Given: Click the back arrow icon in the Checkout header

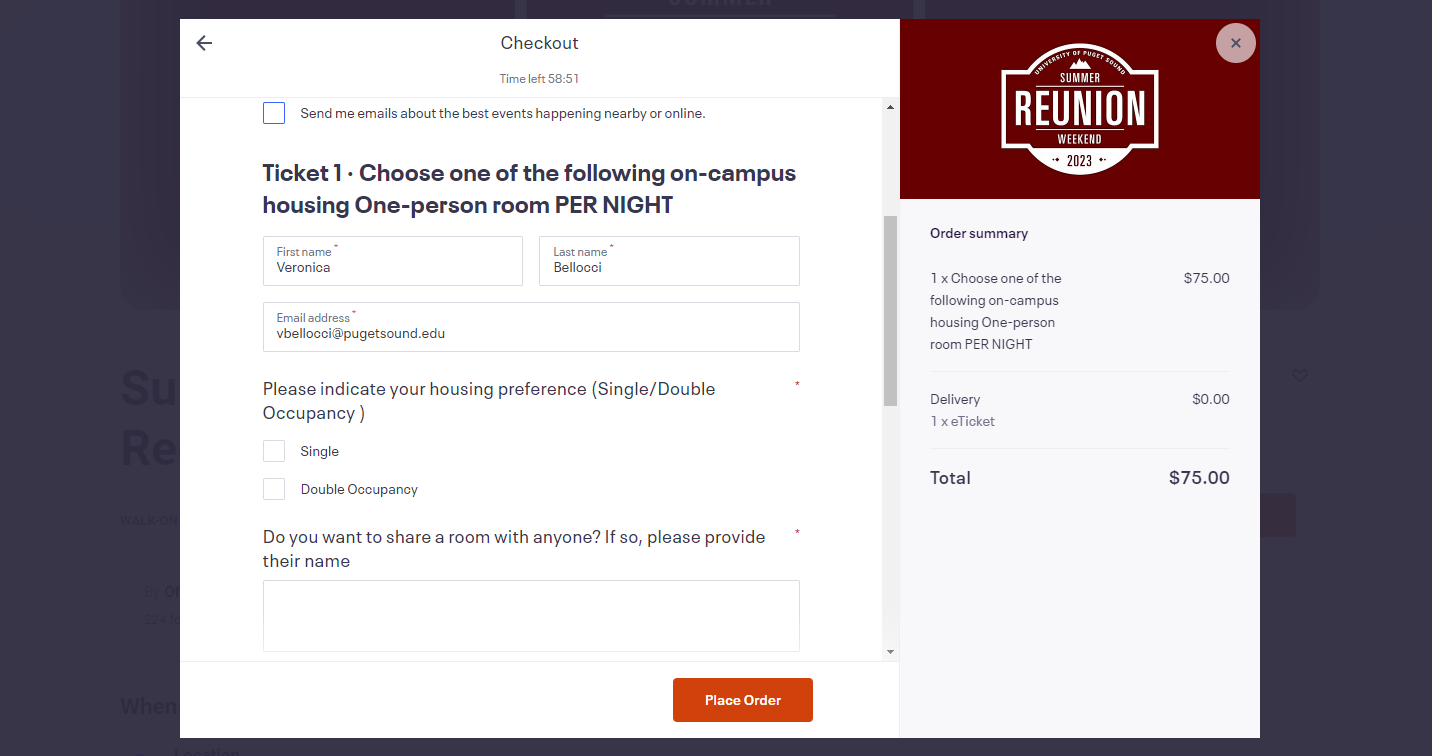Looking at the screenshot, I should [204, 43].
